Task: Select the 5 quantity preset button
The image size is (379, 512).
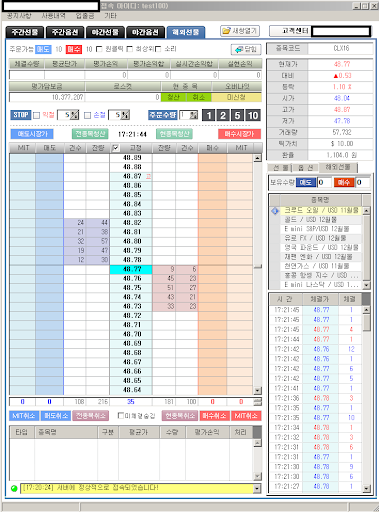Action: click(x=237, y=115)
